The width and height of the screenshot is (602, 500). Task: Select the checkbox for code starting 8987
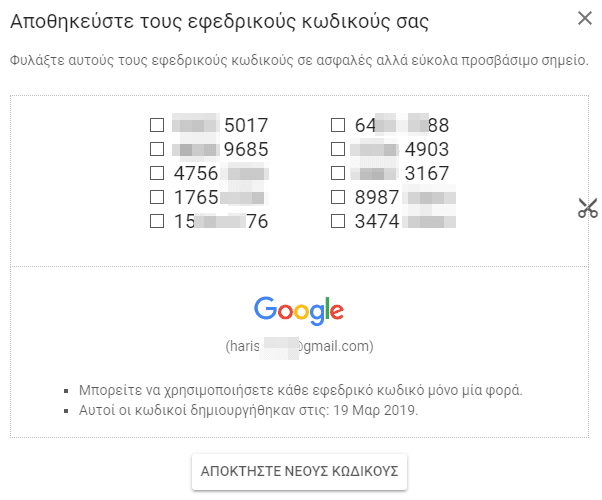coord(338,197)
